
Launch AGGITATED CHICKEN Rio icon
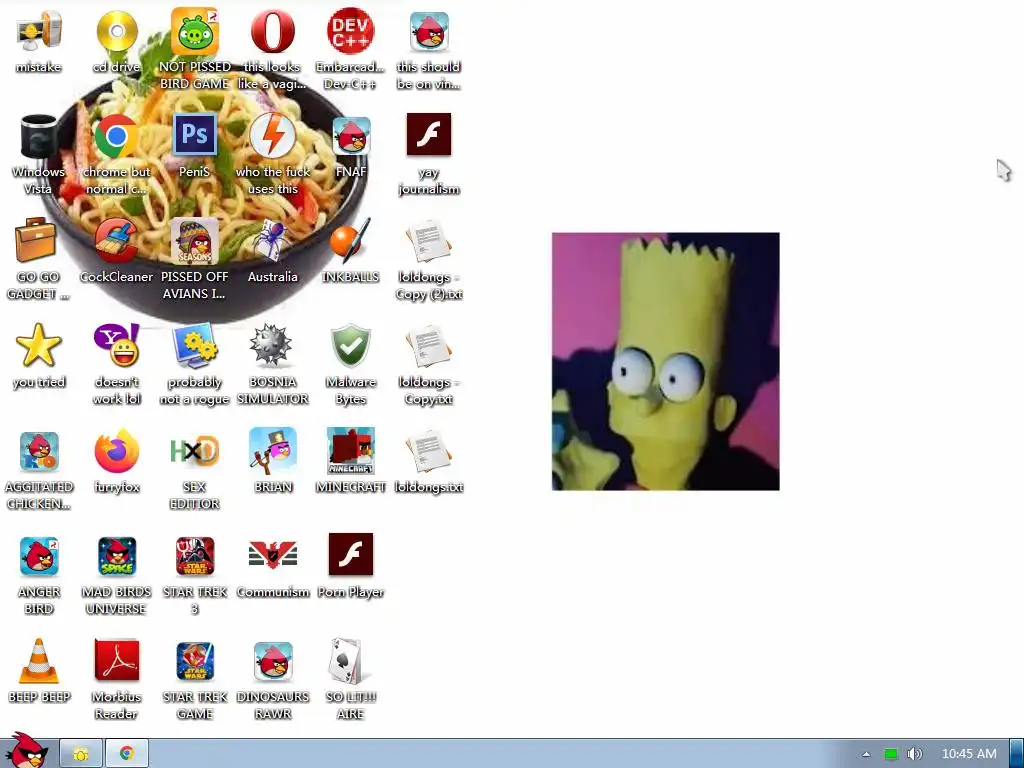(x=39, y=452)
